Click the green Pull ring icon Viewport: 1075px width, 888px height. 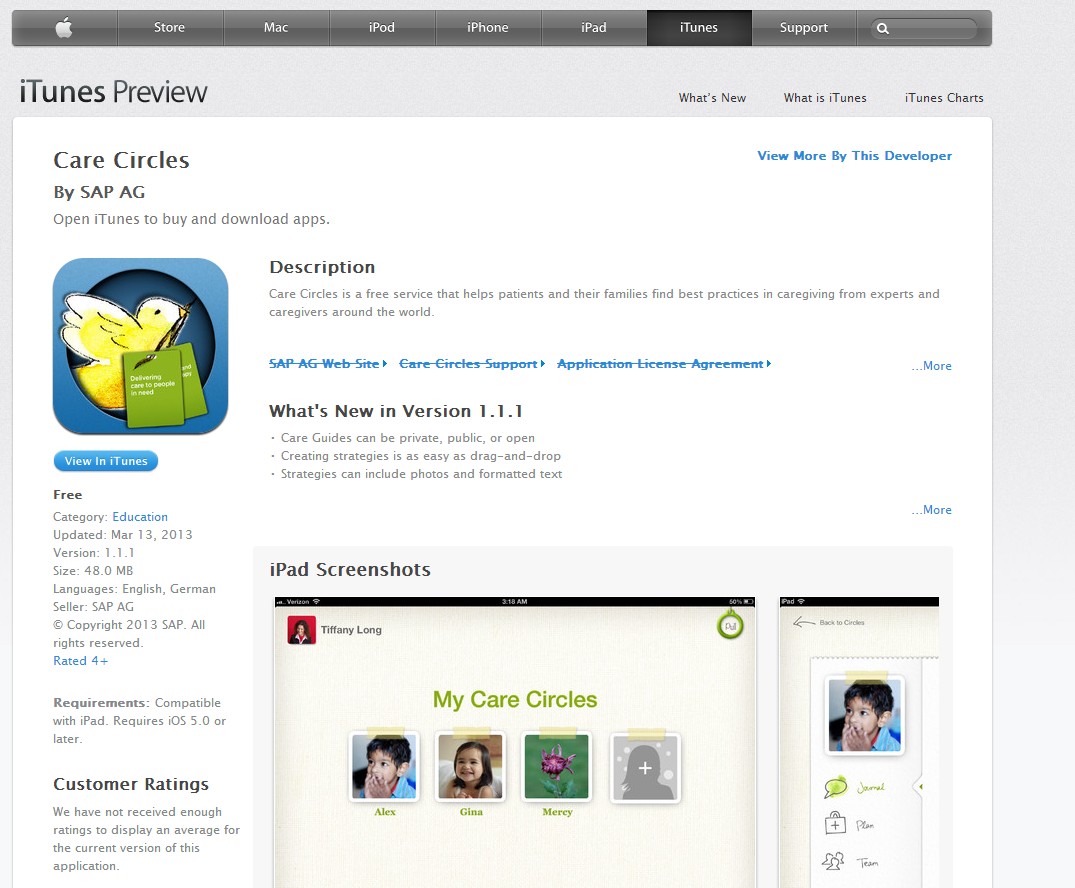pyautogui.click(x=730, y=626)
